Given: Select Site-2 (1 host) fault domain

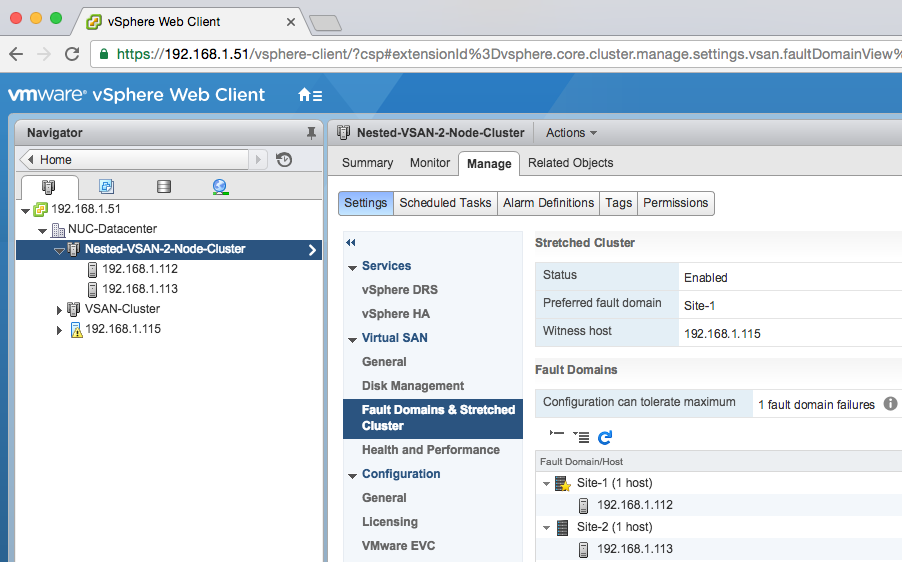Looking at the screenshot, I should click(x=614, y=527).
